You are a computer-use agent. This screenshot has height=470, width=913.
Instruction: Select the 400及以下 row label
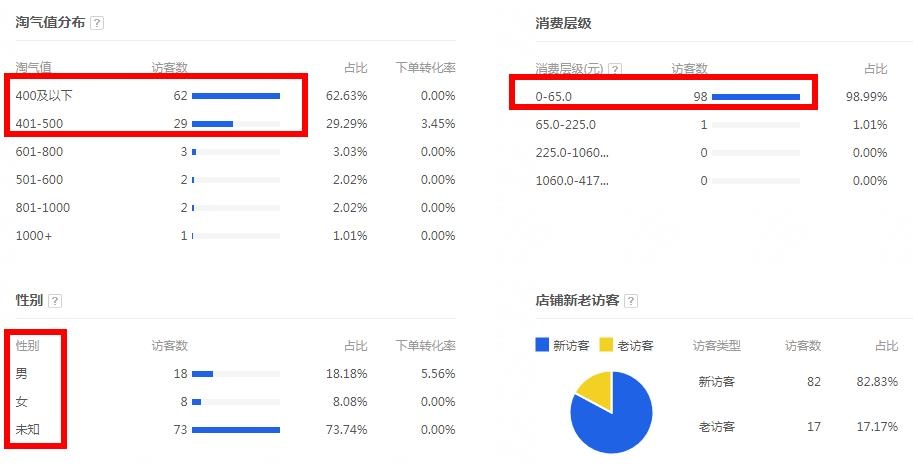tap(44, 96)
